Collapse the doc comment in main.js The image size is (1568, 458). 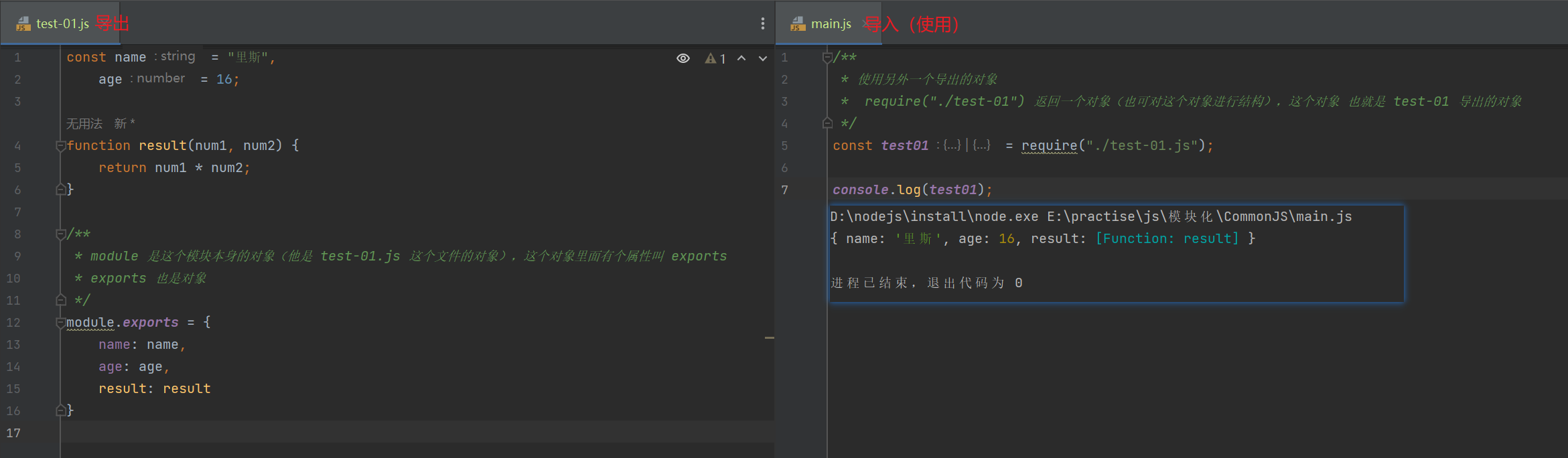point(827,57)
